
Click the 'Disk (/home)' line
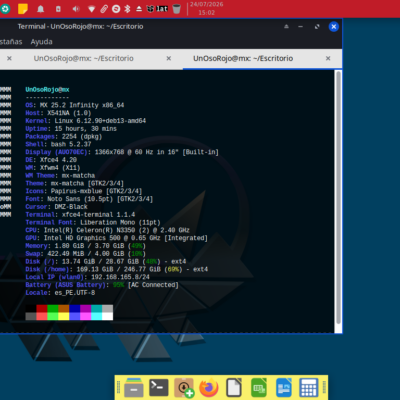pyautogui.click(x=117, y=269)
